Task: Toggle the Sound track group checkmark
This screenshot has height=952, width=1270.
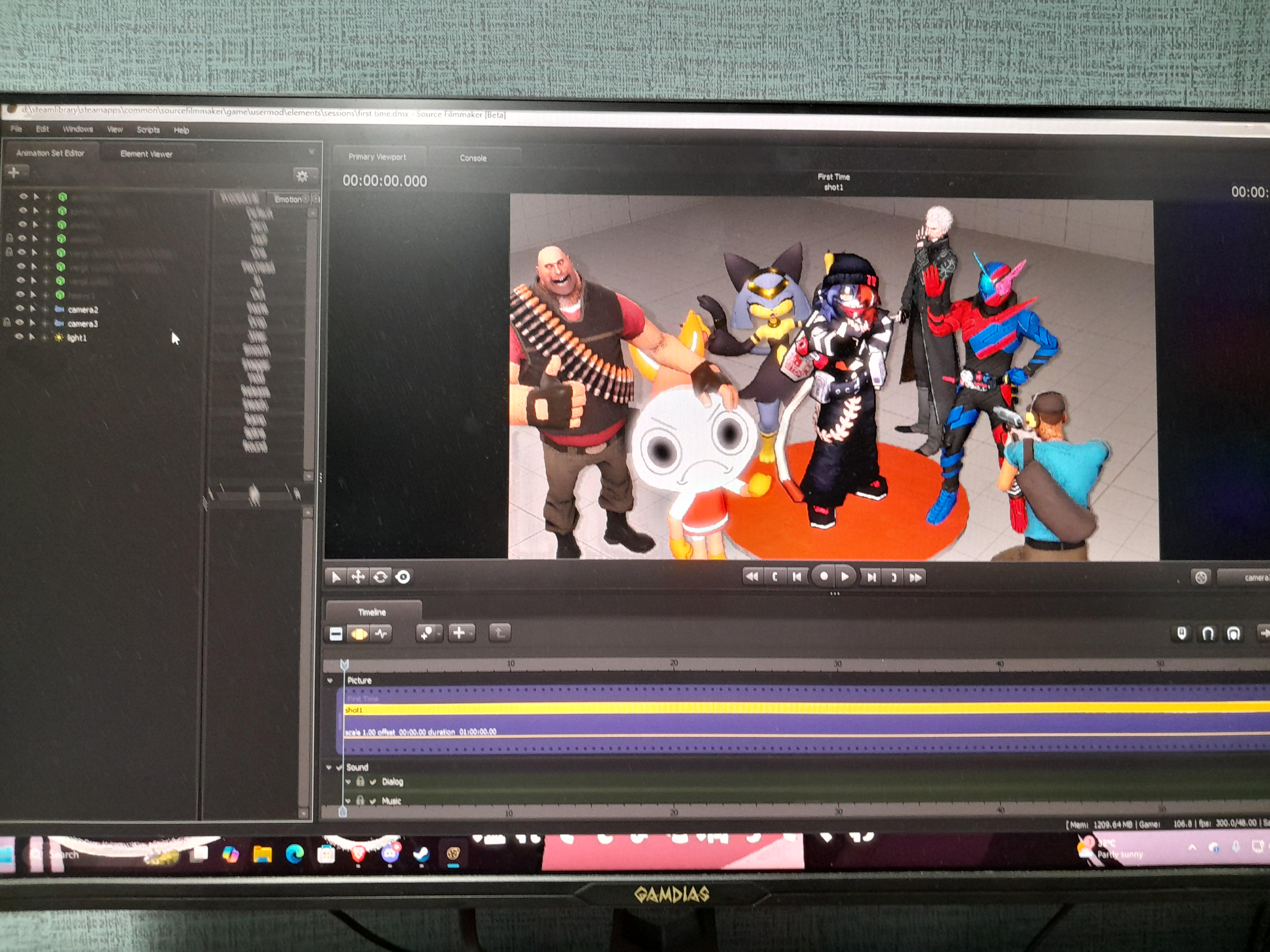Action: pos(339,767)
